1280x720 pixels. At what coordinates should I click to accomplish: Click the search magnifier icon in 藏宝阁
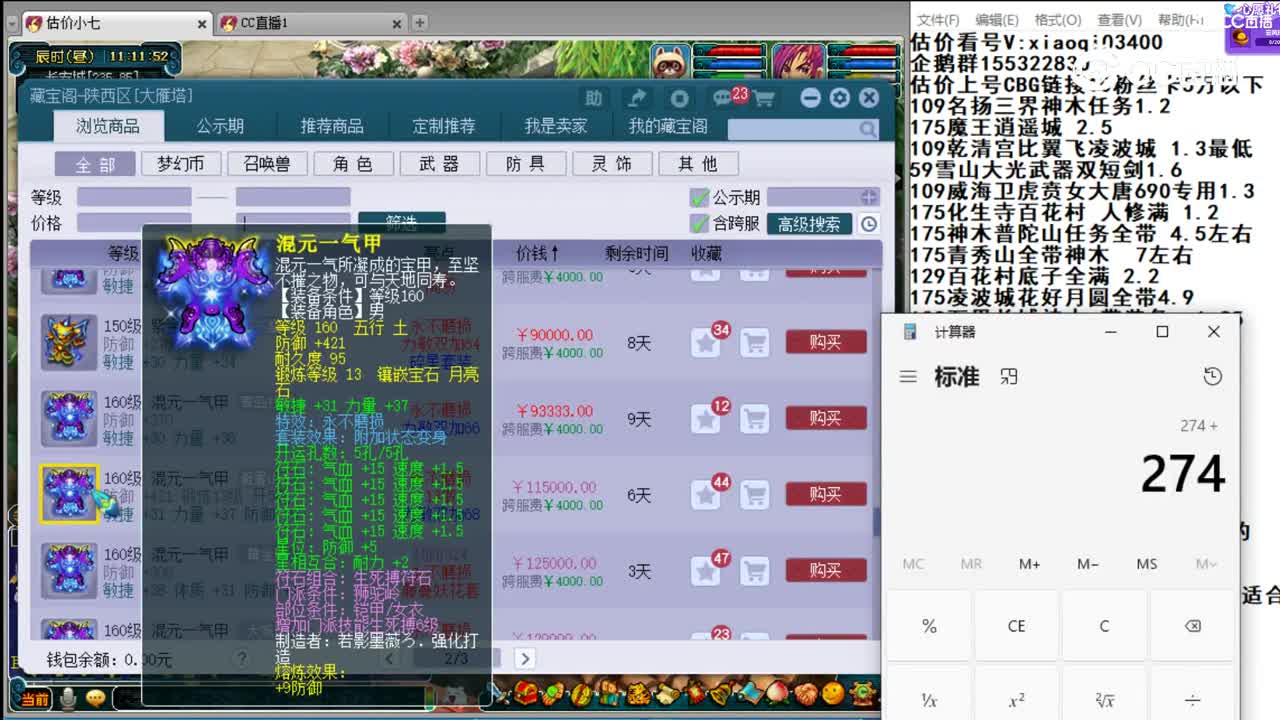866,129
